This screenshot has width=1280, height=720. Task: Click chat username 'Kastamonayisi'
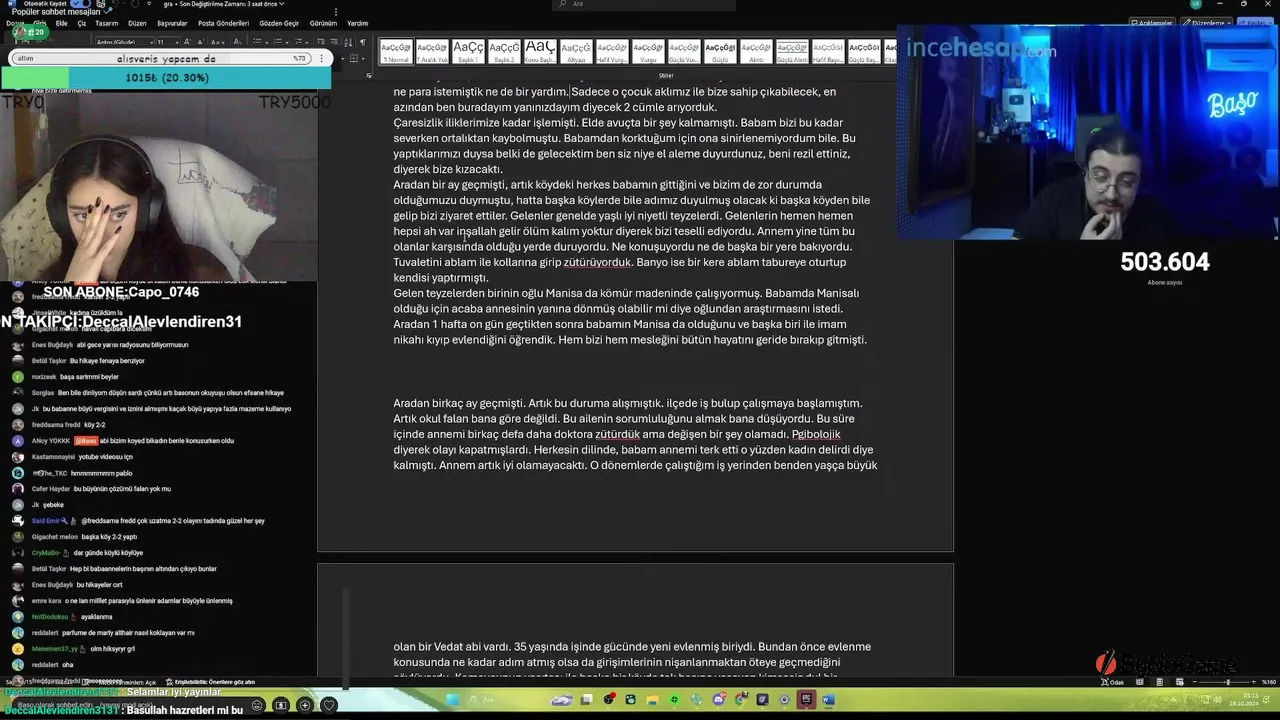point(52,457)
